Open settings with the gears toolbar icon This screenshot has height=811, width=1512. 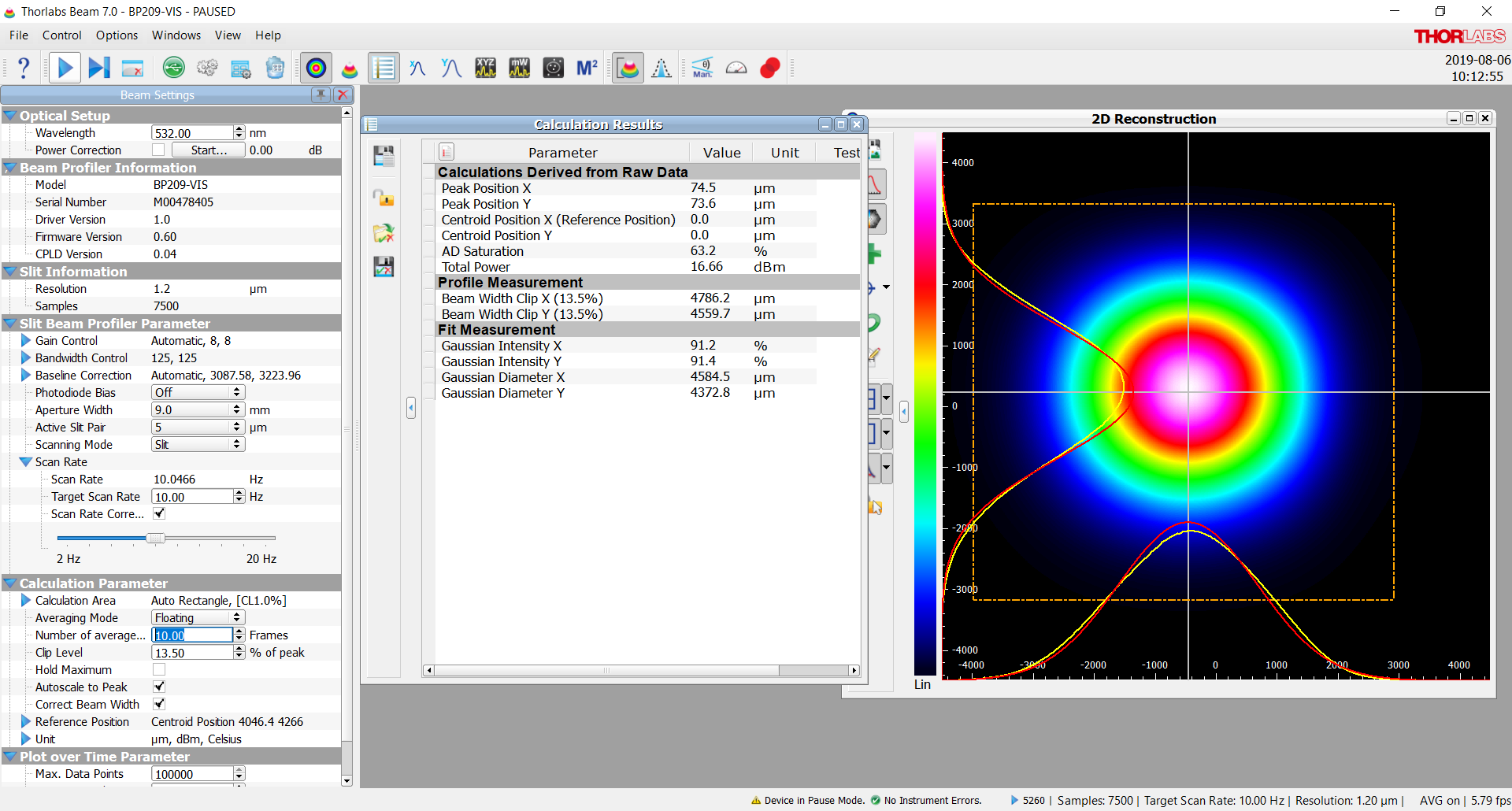pos(207,69)
